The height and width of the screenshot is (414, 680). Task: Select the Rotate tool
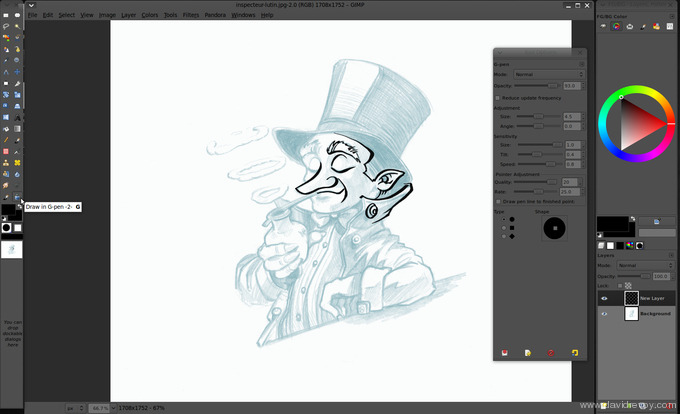coord(6,95)
